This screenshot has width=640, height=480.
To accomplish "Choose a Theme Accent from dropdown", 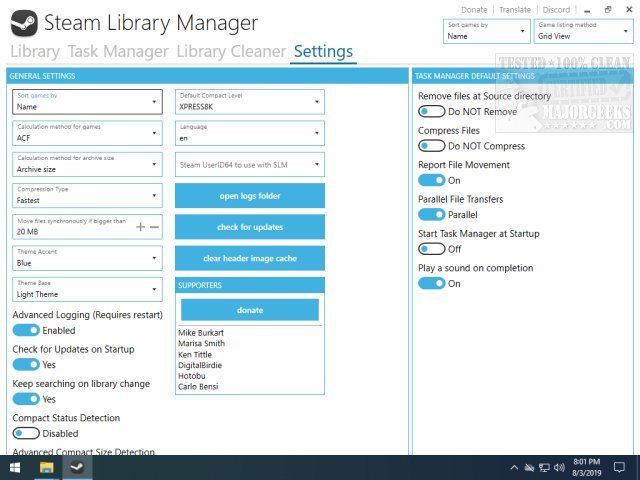I will (87, 258).
